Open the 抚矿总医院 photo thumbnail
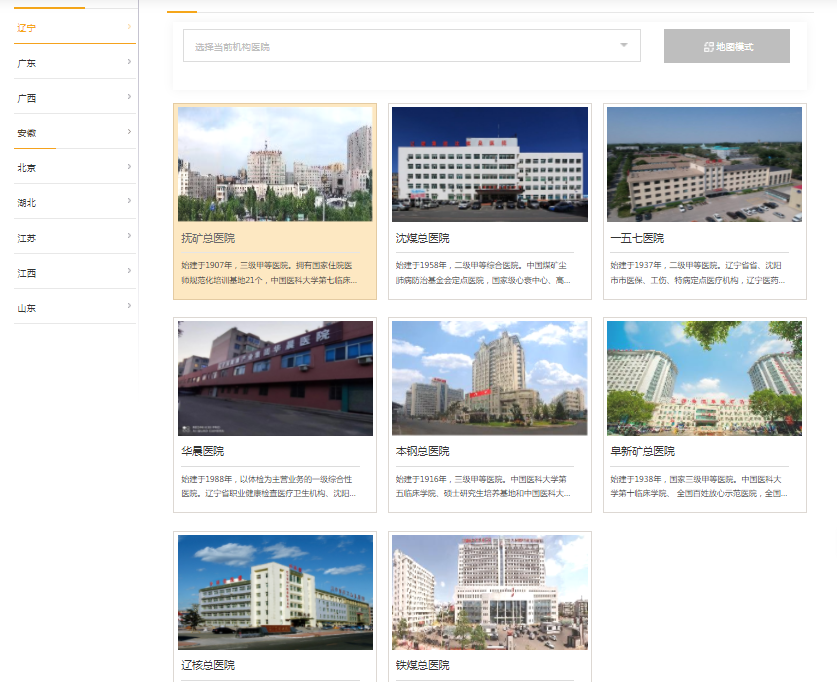837x682 pixels. 275,164
